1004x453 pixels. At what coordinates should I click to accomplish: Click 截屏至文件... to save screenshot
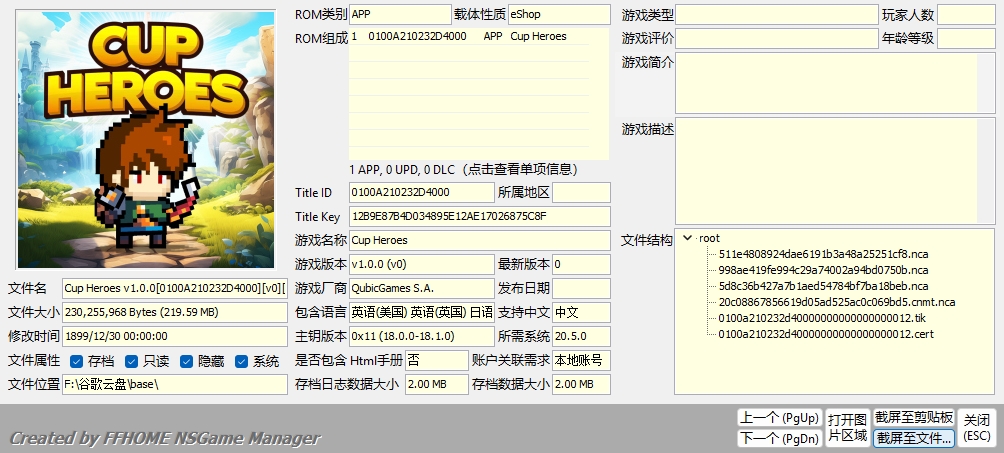[913, 438]
